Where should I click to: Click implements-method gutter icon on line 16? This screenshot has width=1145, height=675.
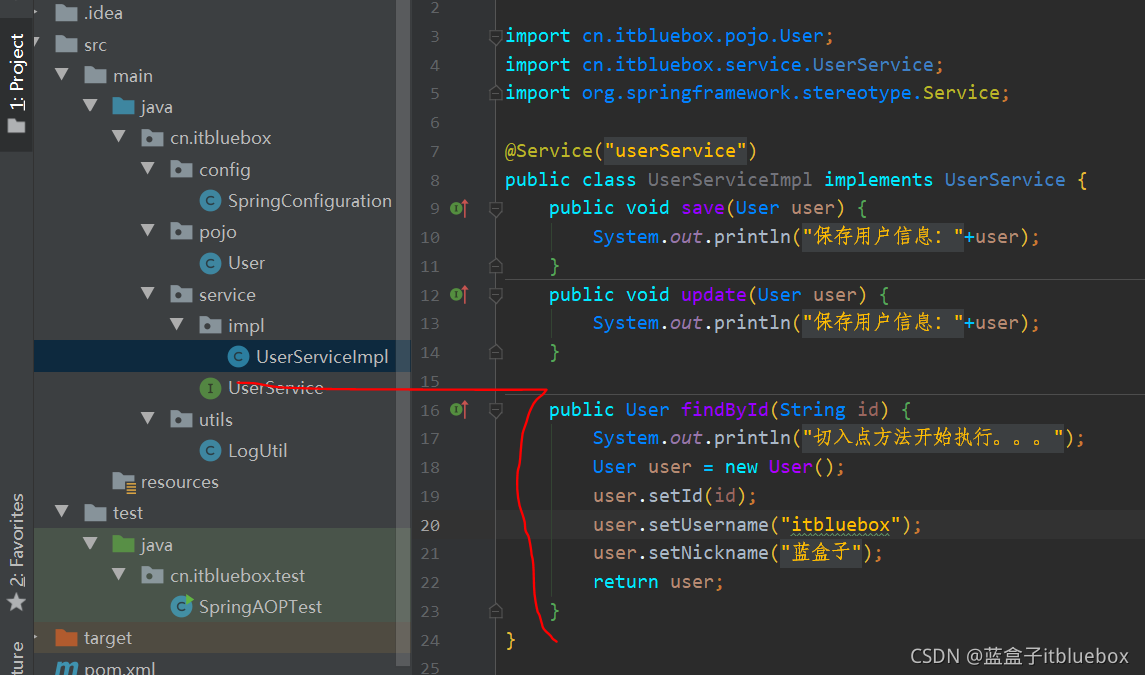click(459, 410)
